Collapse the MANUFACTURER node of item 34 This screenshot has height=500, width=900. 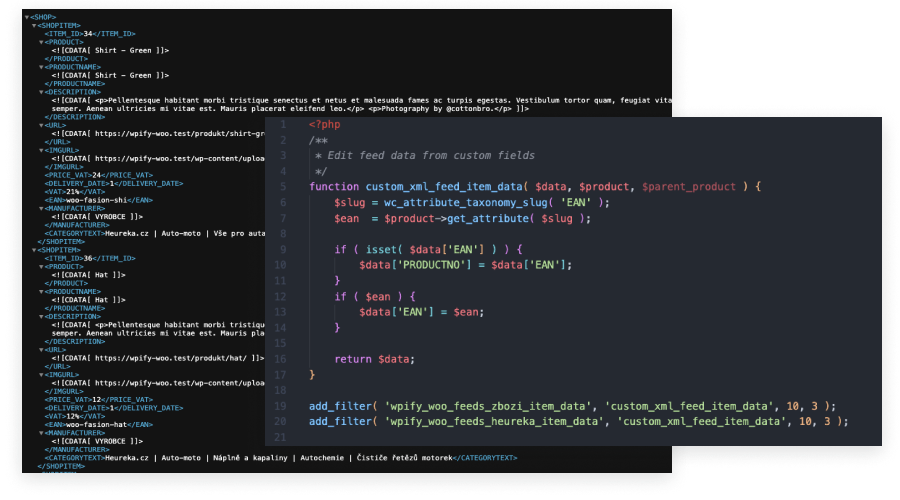tap(41, 208)
